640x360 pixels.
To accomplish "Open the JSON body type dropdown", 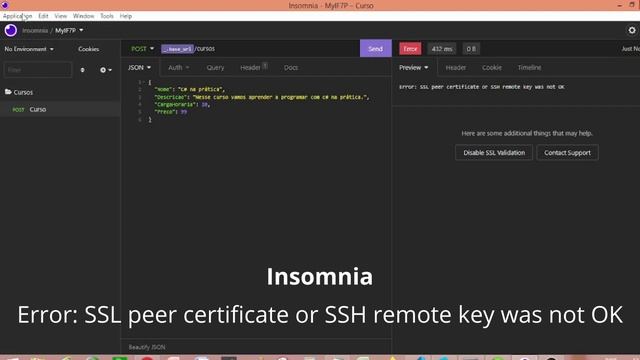I will pyautogui.click(x=139, y=67).
